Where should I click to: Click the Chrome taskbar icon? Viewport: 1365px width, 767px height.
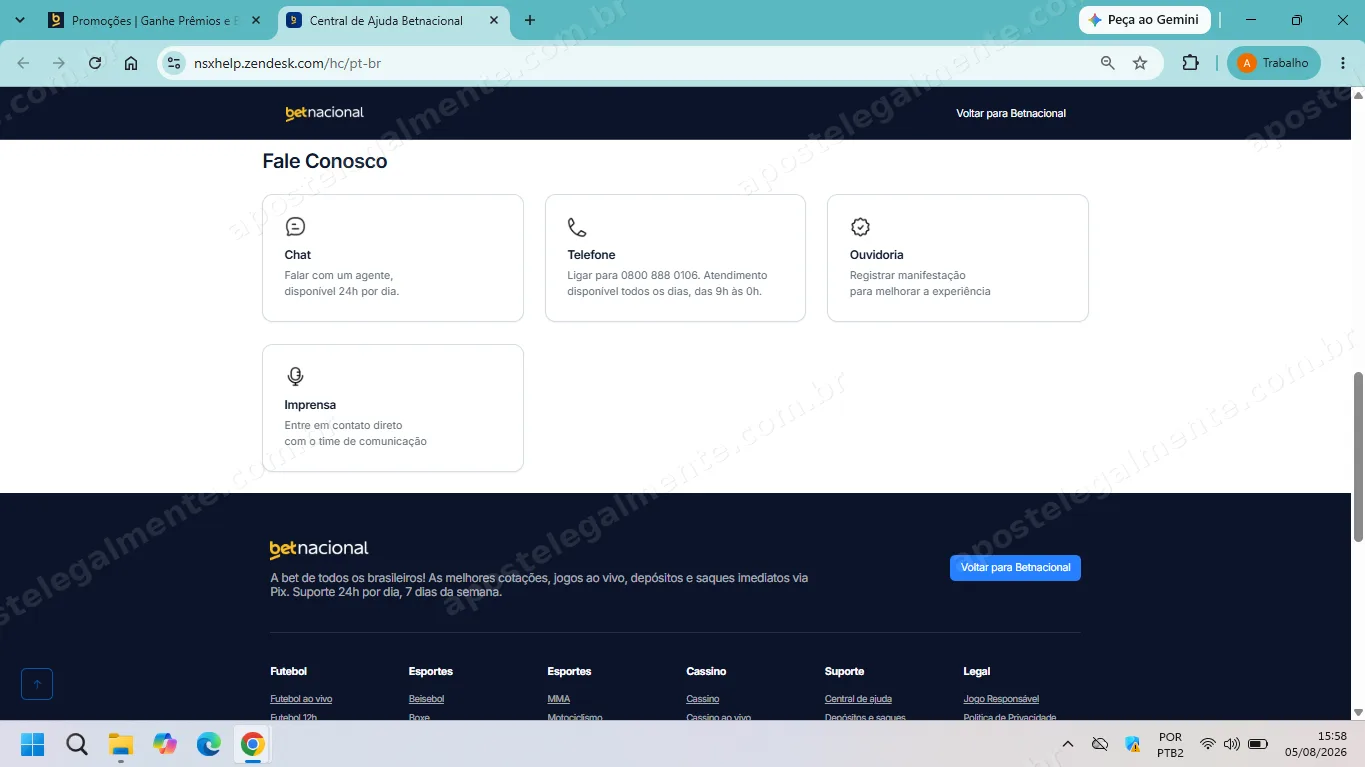[x=253, y=744]
